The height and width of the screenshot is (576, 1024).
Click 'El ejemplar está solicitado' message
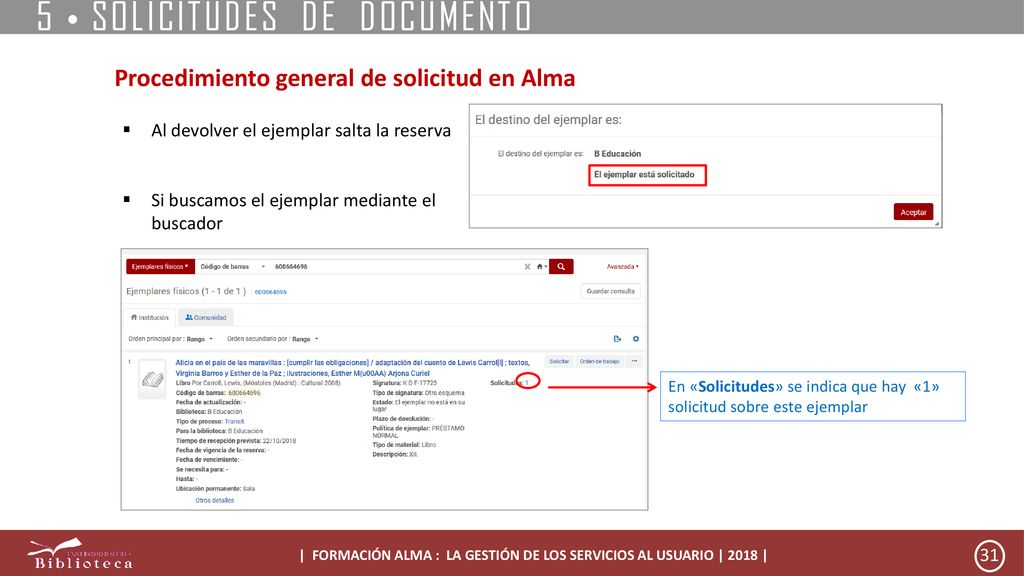click(644, 174)
